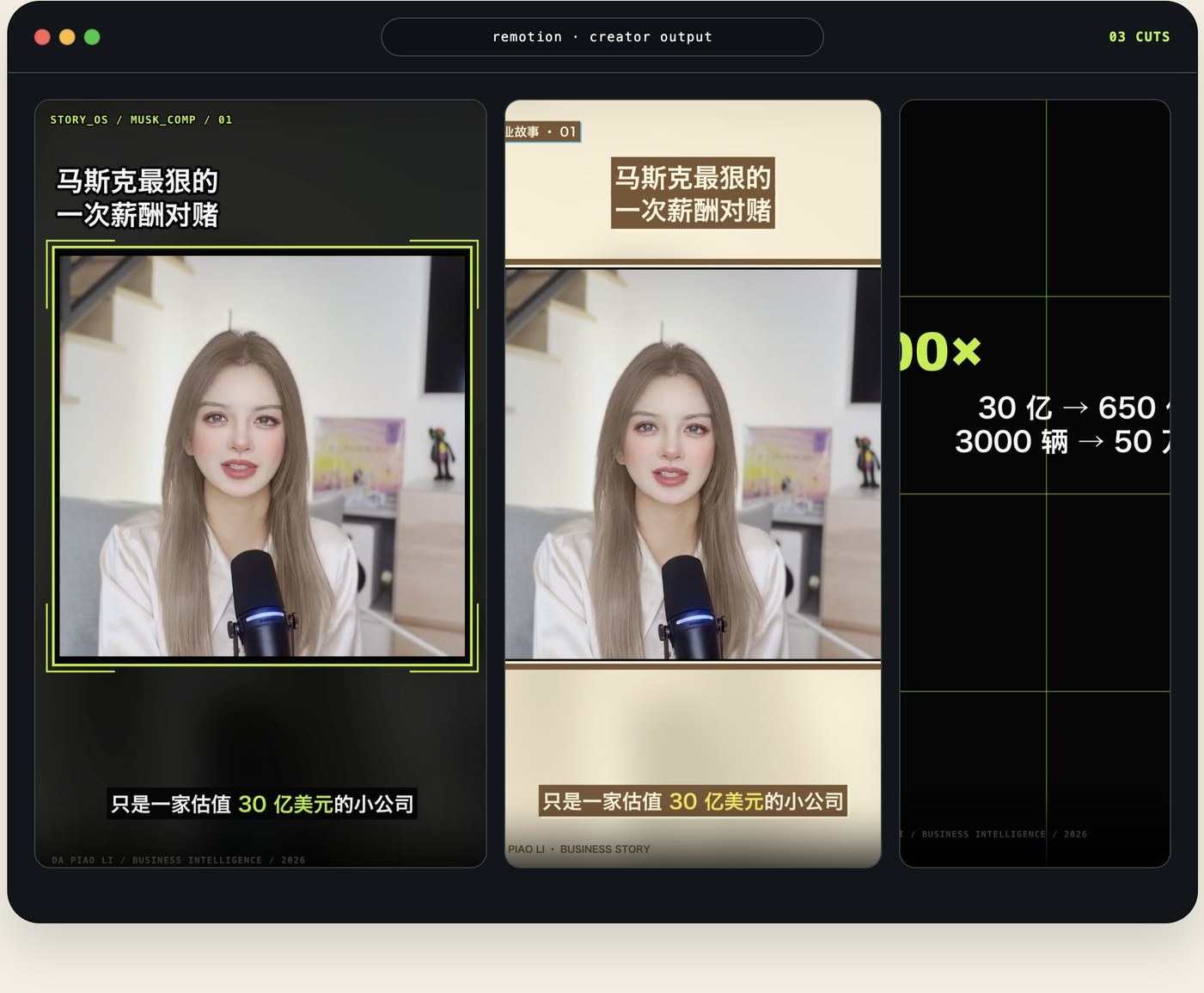Viewport: 1204px width, 993px height.
Task: Click the "03 CUTS" counter label
Action: 1139,37
